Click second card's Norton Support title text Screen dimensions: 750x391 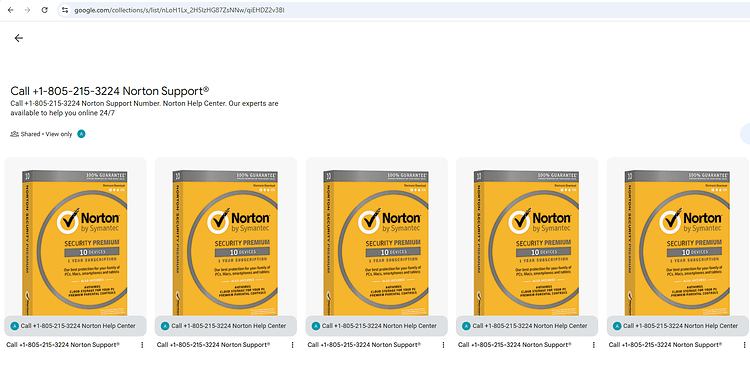213,345
